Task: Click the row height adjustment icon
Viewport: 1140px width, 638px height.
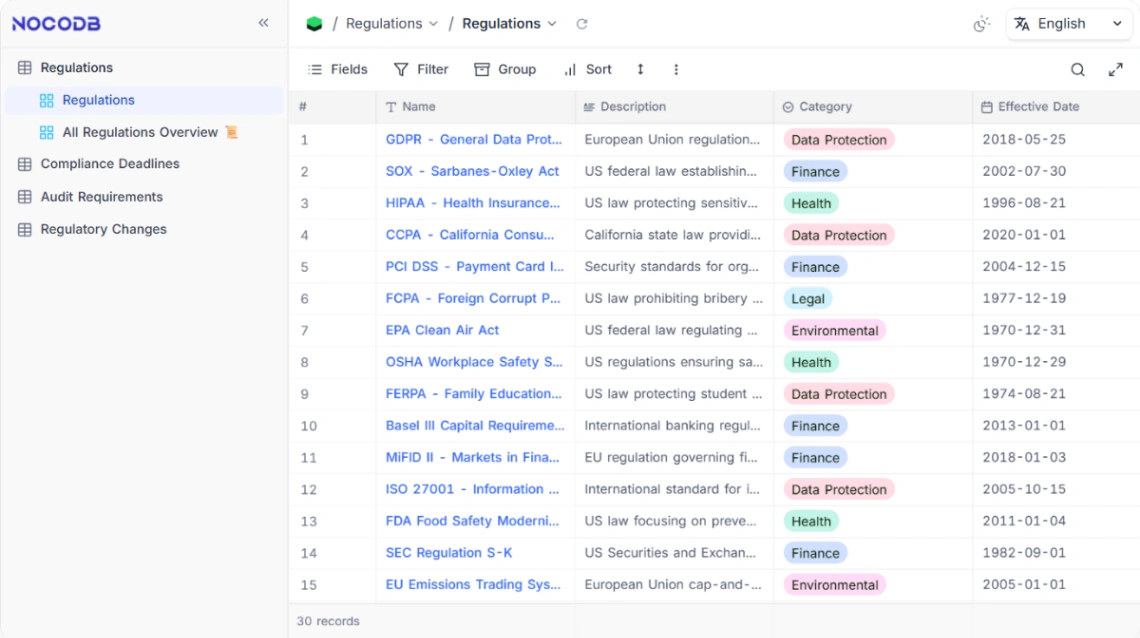Action: [x=640, y=69]
